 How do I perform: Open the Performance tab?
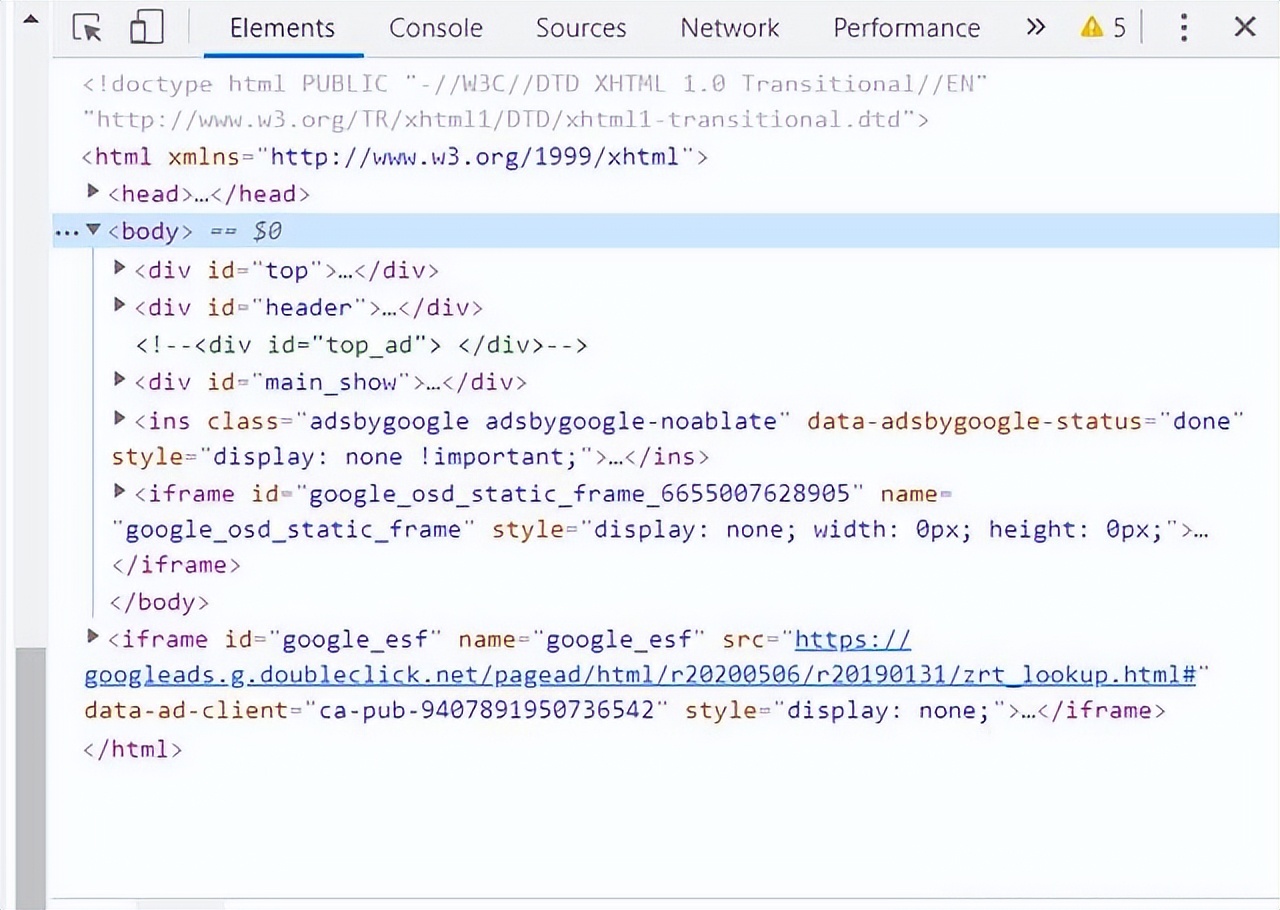point(906,28)
